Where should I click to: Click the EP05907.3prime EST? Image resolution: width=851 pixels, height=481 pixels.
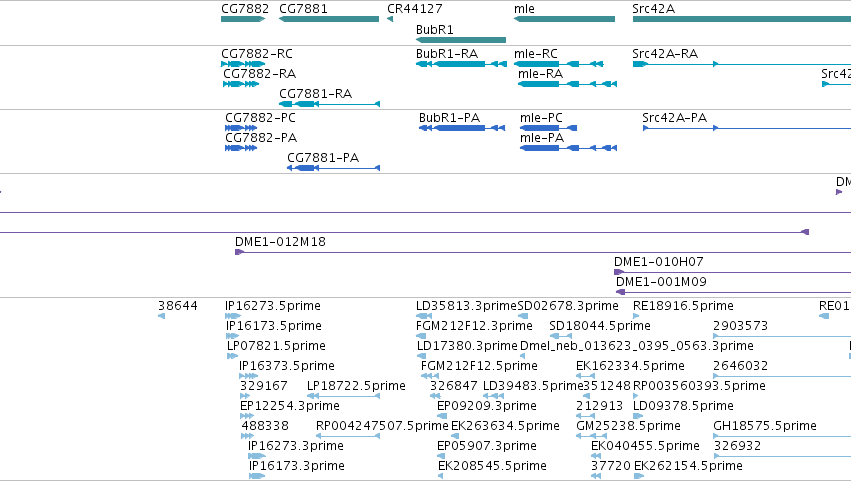point(441,456)
